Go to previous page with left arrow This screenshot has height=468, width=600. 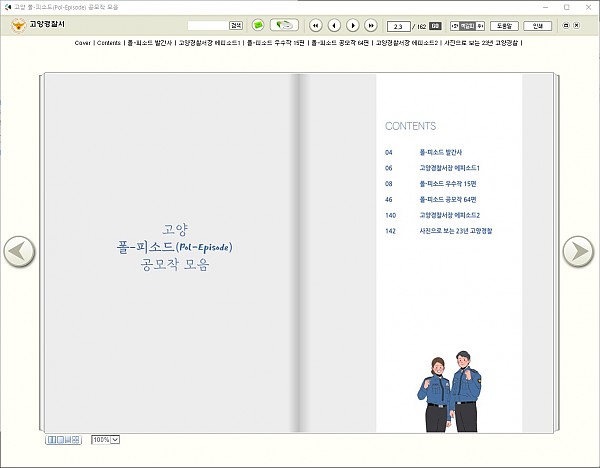click(334, 26)
